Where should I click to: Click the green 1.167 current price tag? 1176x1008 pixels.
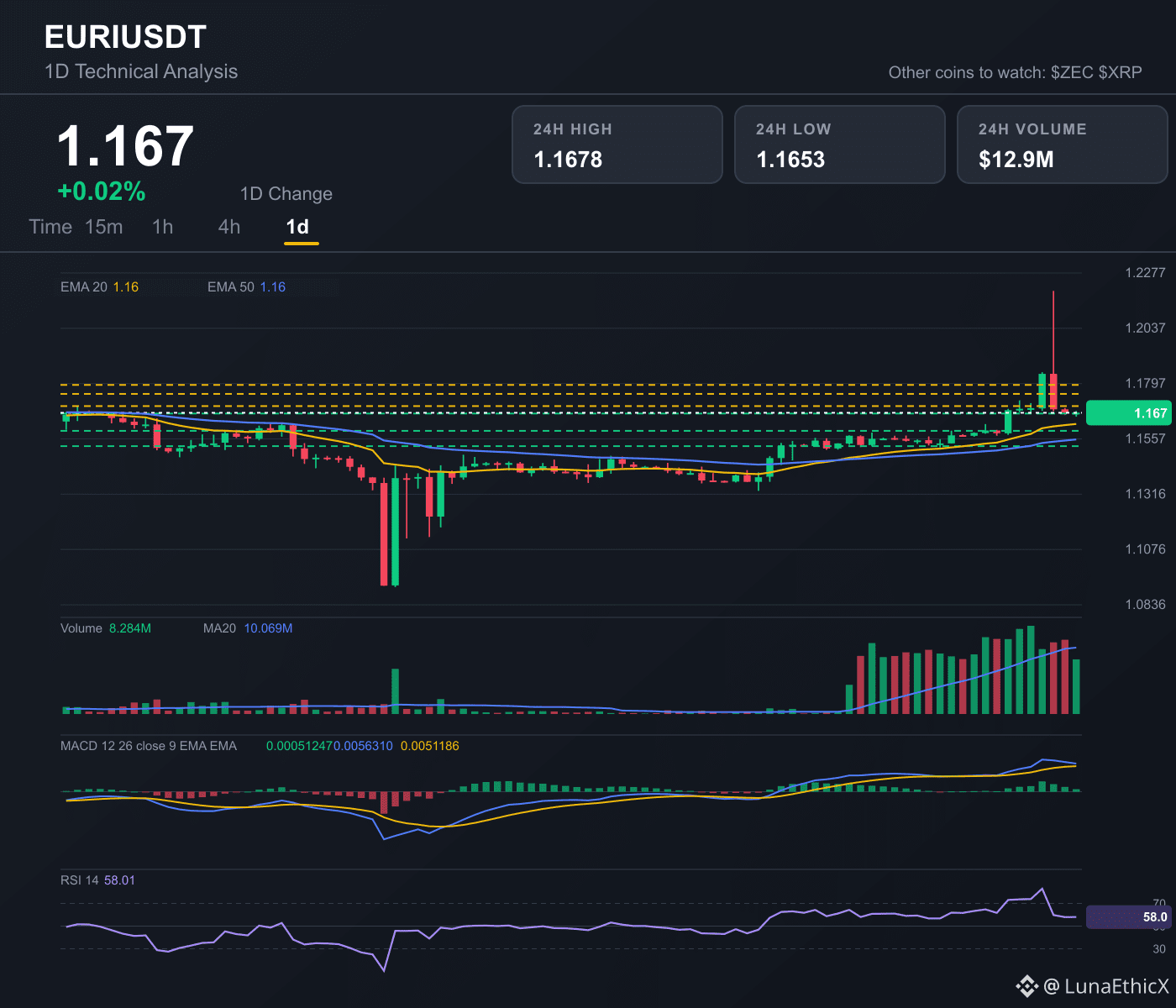[1130, 413]
